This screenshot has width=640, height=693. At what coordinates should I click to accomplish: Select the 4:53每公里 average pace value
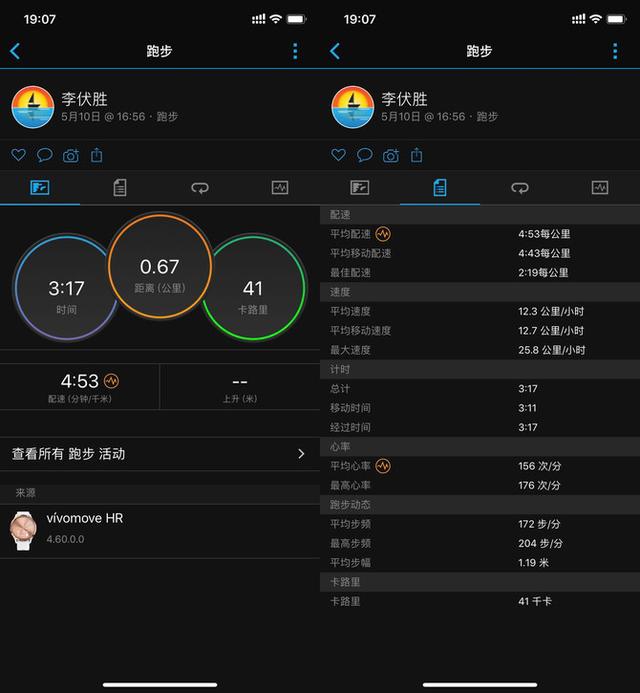[544, 234]
